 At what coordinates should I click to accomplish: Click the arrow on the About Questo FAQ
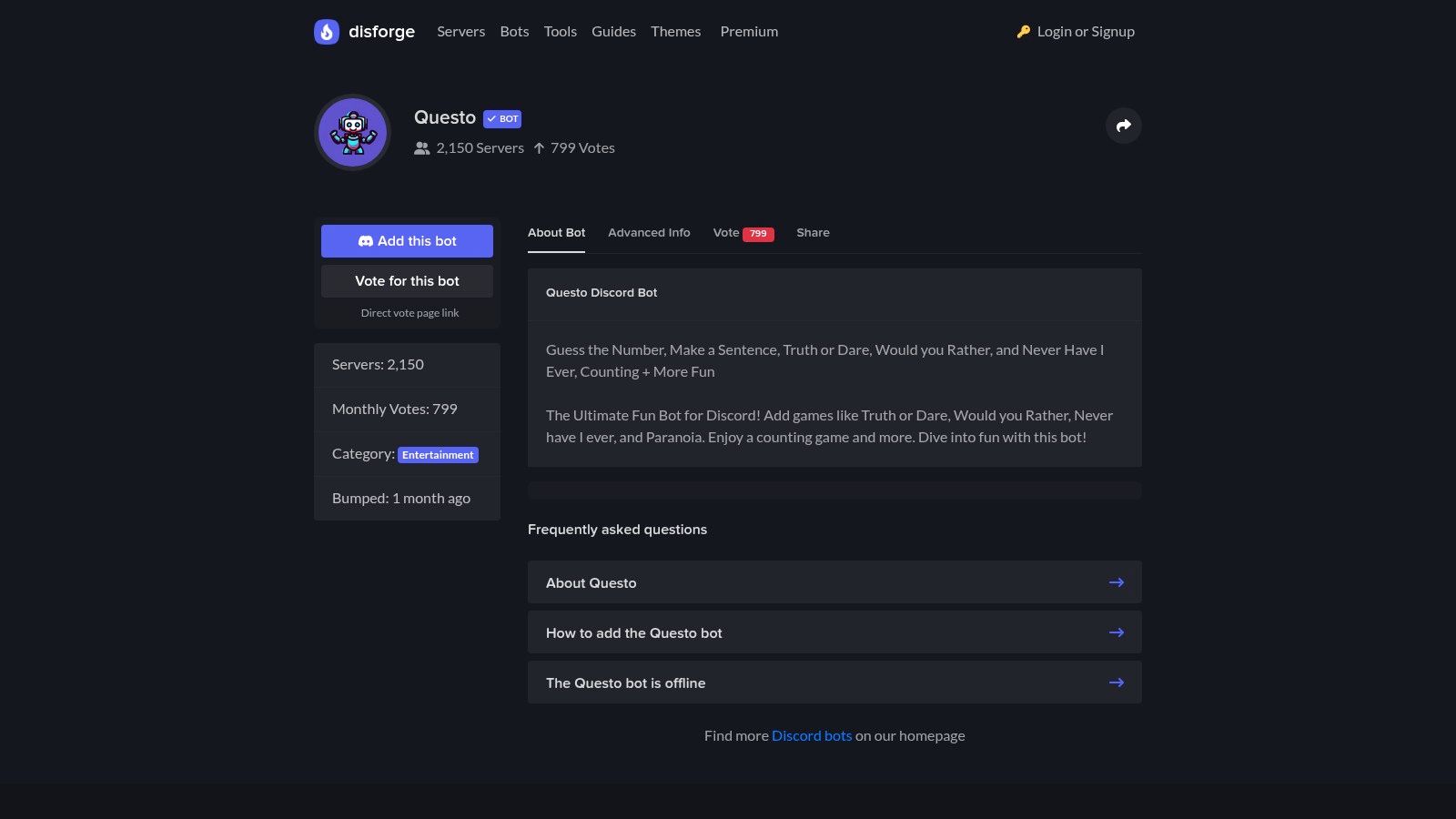click(1116, 582)
